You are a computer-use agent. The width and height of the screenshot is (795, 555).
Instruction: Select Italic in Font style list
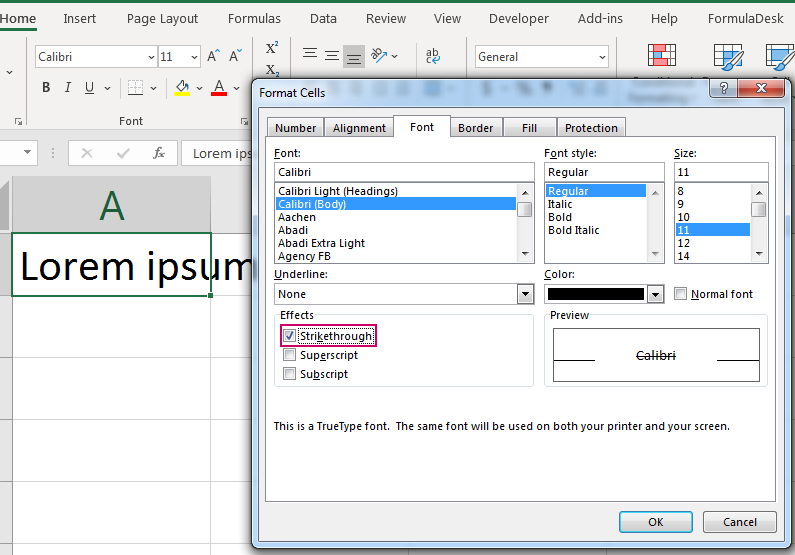tap(560, 204)
